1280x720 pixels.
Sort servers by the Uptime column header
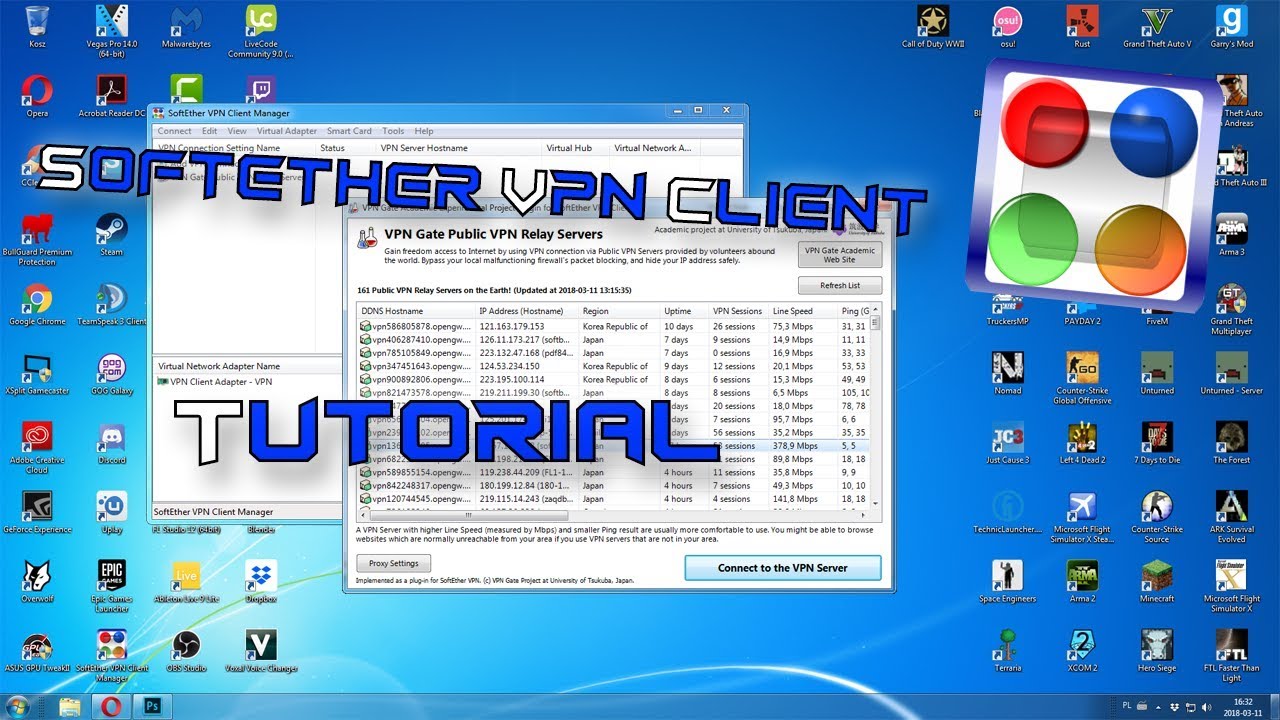[x=684, y=311]
